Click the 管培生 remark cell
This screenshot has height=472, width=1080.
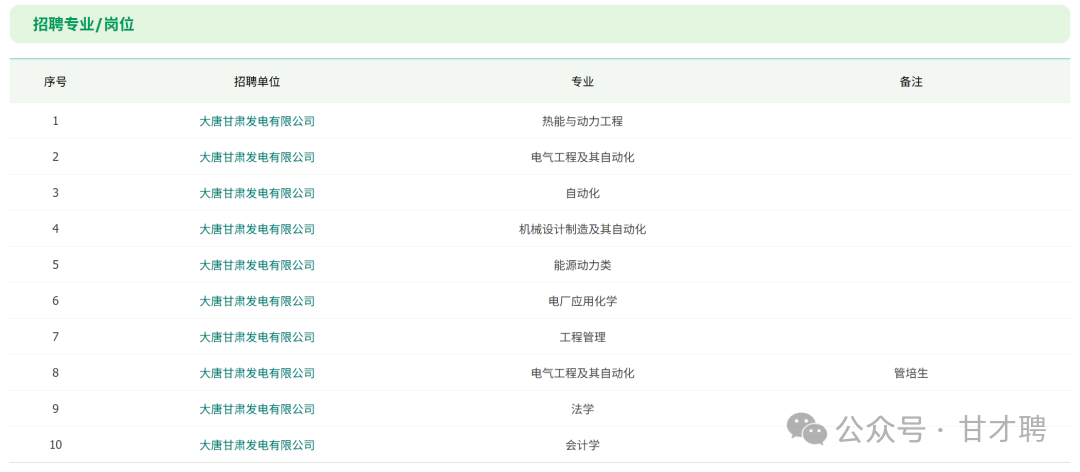[x=911, y=373]
